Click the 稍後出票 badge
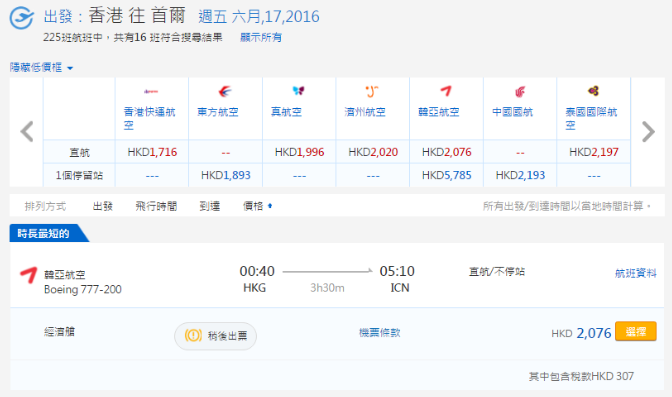 click(x=216, y=336)
